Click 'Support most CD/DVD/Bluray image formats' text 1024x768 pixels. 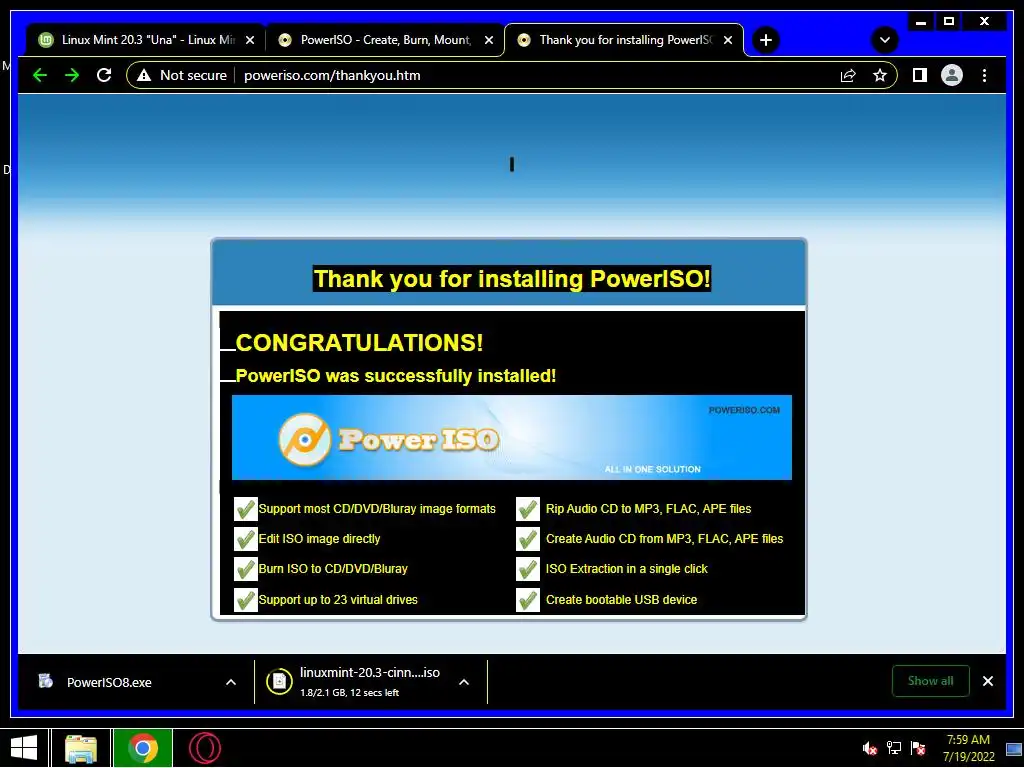(377, 509)
